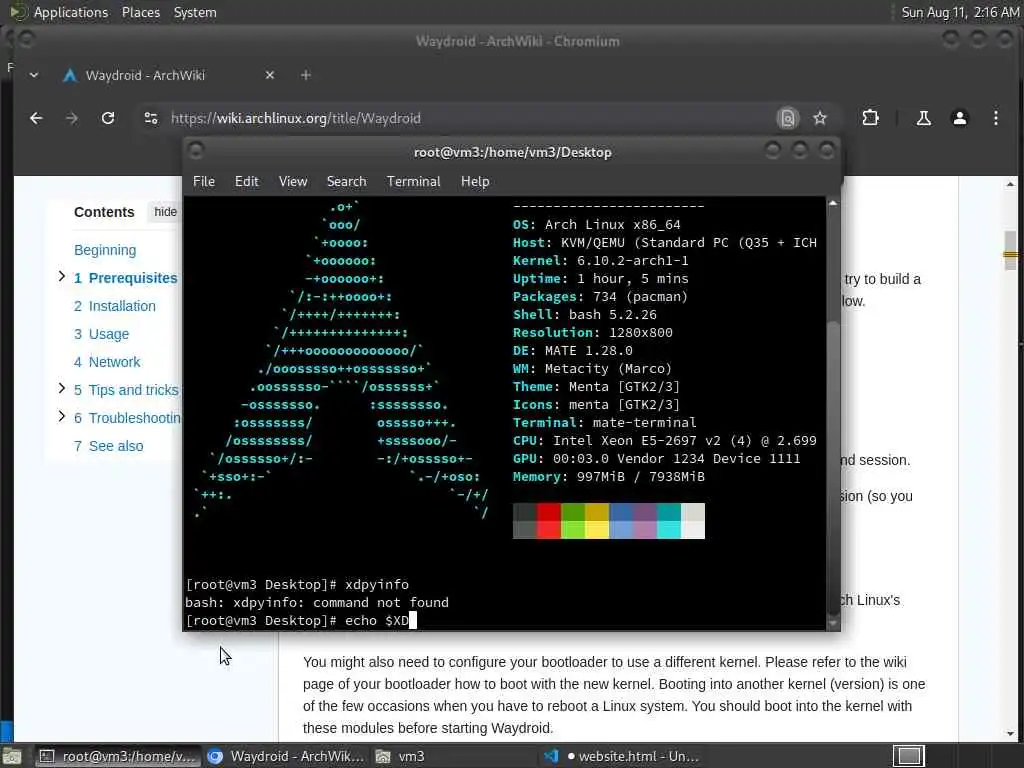The height and width of the screenshot is (768, 1024).
Task: Open the terminal Search menu
Action: (x=346, y=182)
